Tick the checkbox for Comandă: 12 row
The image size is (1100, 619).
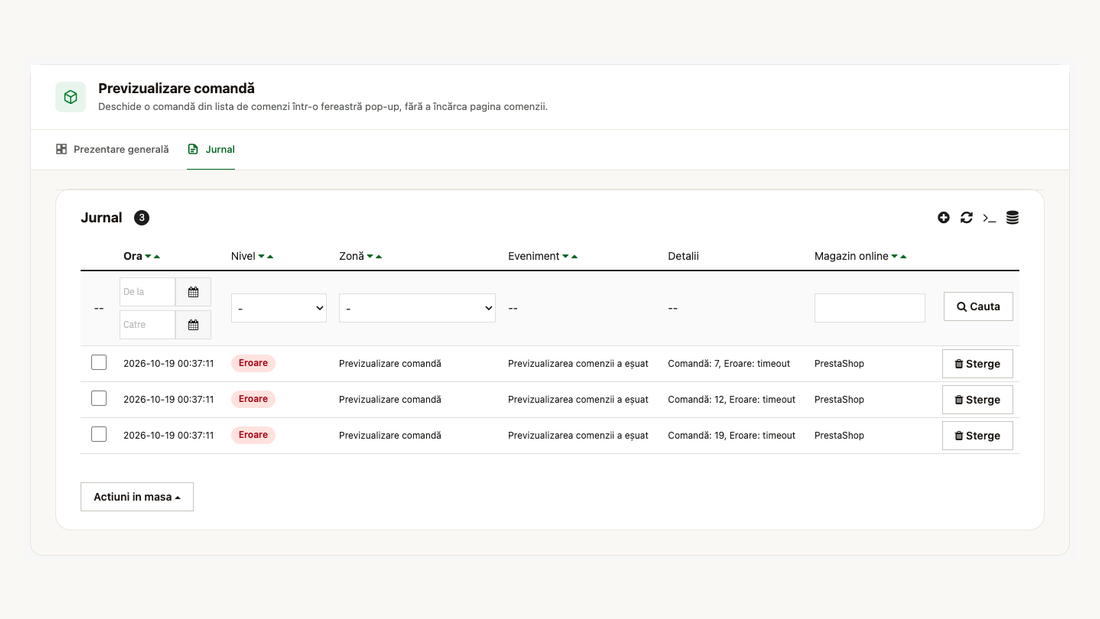click(x=99, y=399)
